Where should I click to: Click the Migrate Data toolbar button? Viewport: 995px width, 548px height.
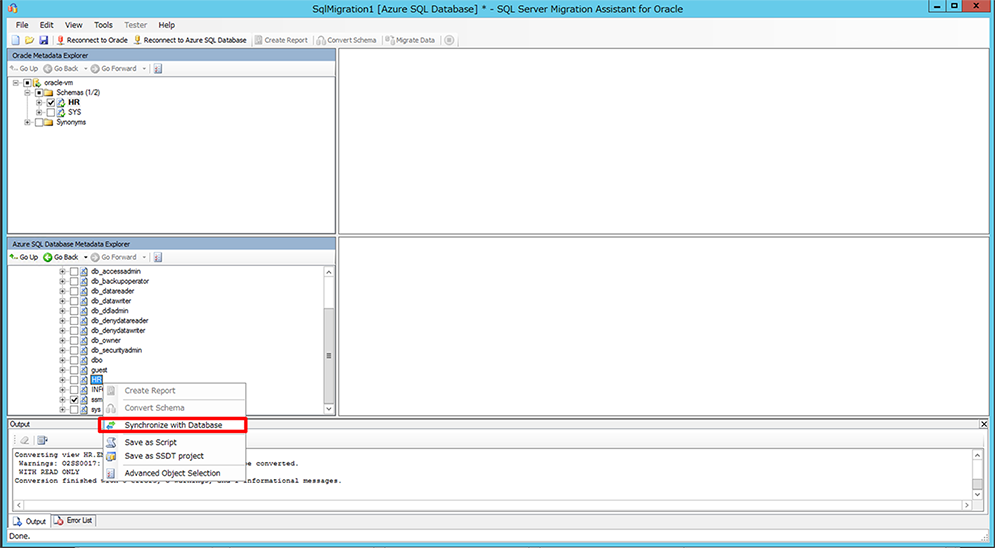coord(411,40)
